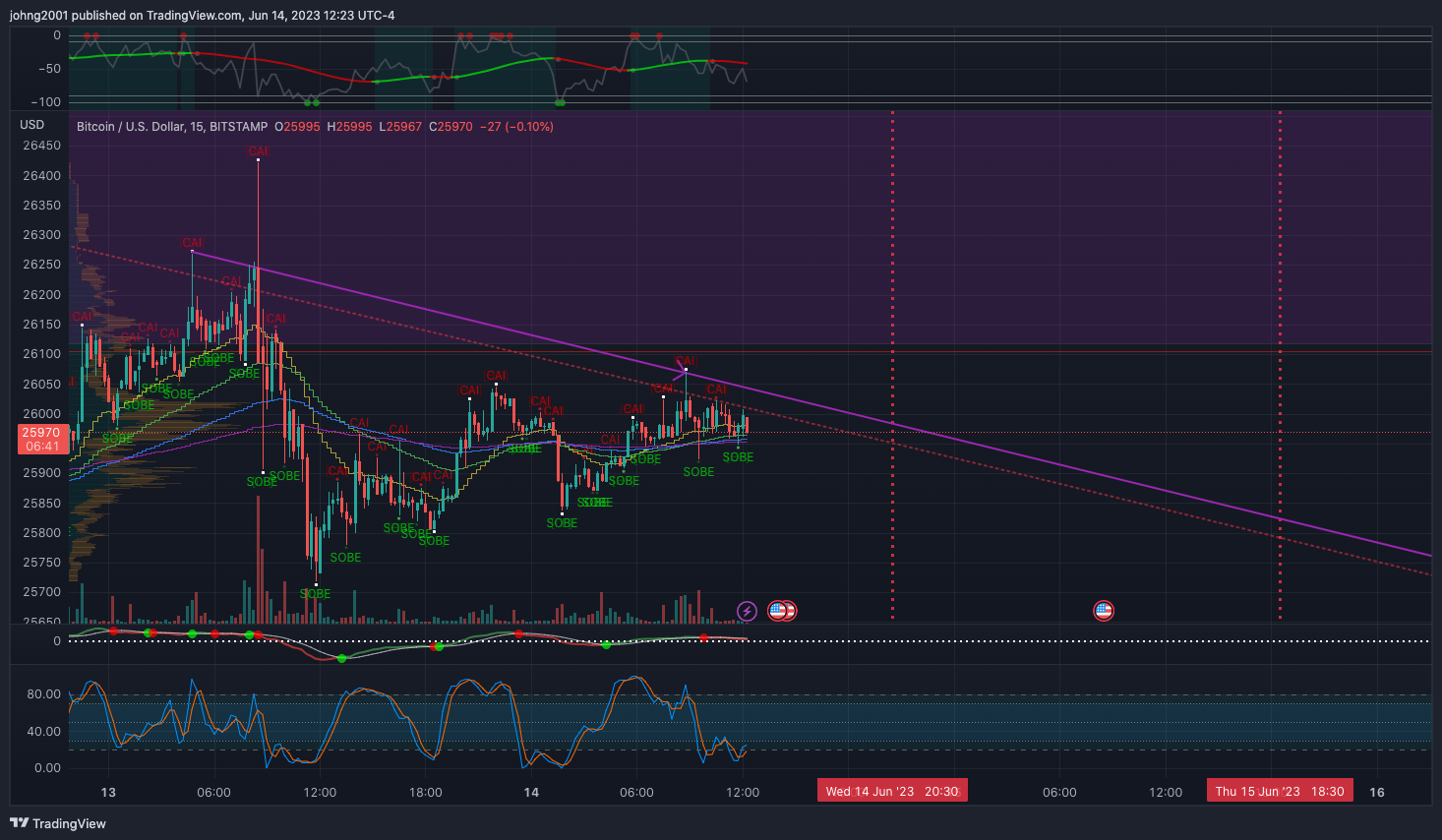This screenshot has height=840, width=1442.
Task: Click the red current price label 25970
Action: click(x=41, y=433)
